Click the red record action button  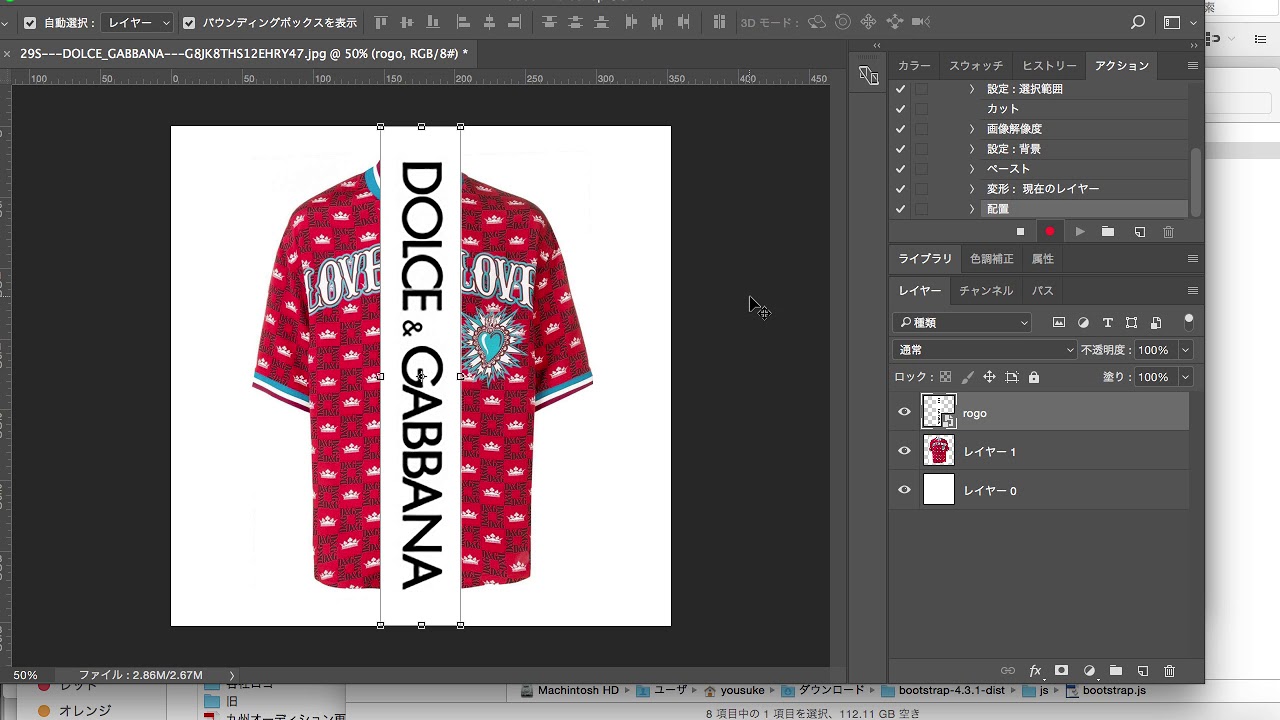point(1050,232)
